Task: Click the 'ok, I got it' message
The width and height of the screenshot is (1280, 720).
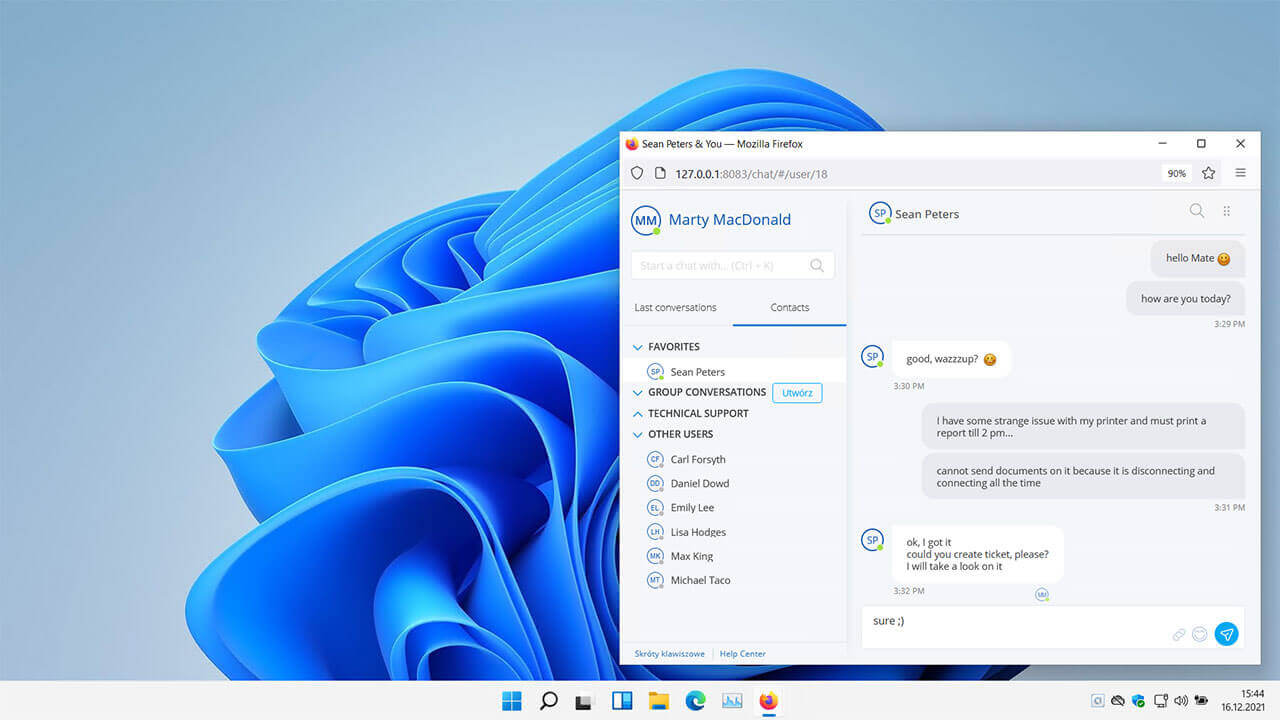Action: (x=977, y=554)
